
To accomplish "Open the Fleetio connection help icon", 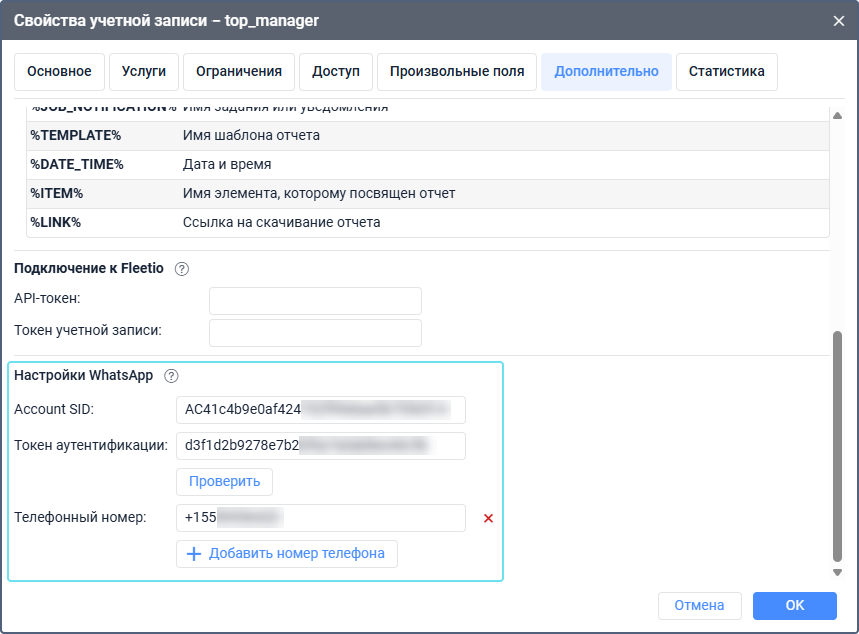I will [x=181, y=269].
